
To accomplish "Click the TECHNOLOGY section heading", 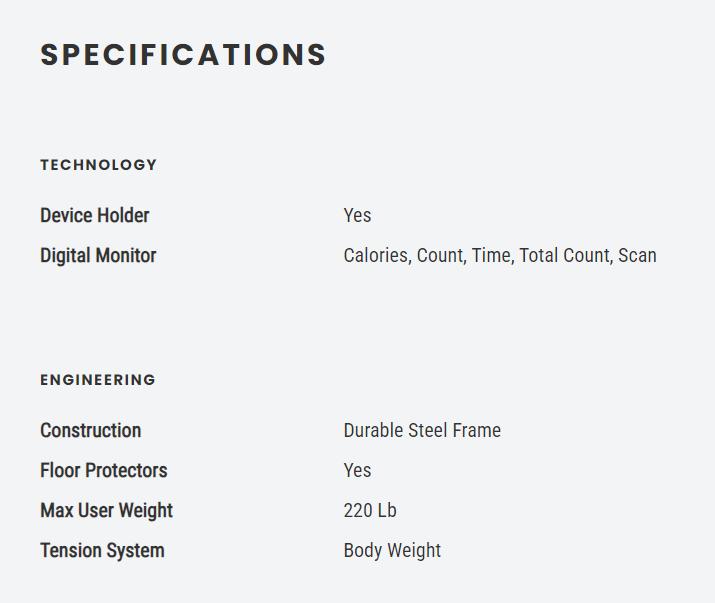I will (99, 165).
